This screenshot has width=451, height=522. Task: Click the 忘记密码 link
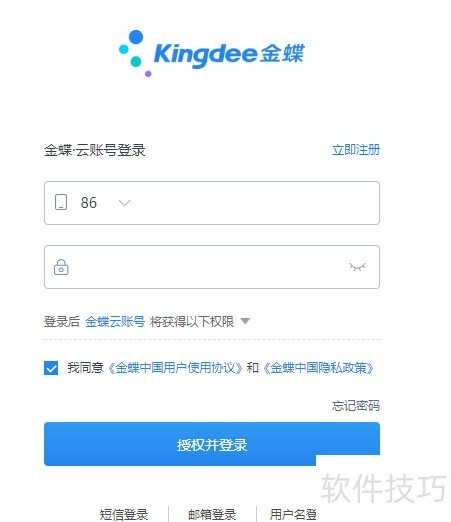click(356, 406)
